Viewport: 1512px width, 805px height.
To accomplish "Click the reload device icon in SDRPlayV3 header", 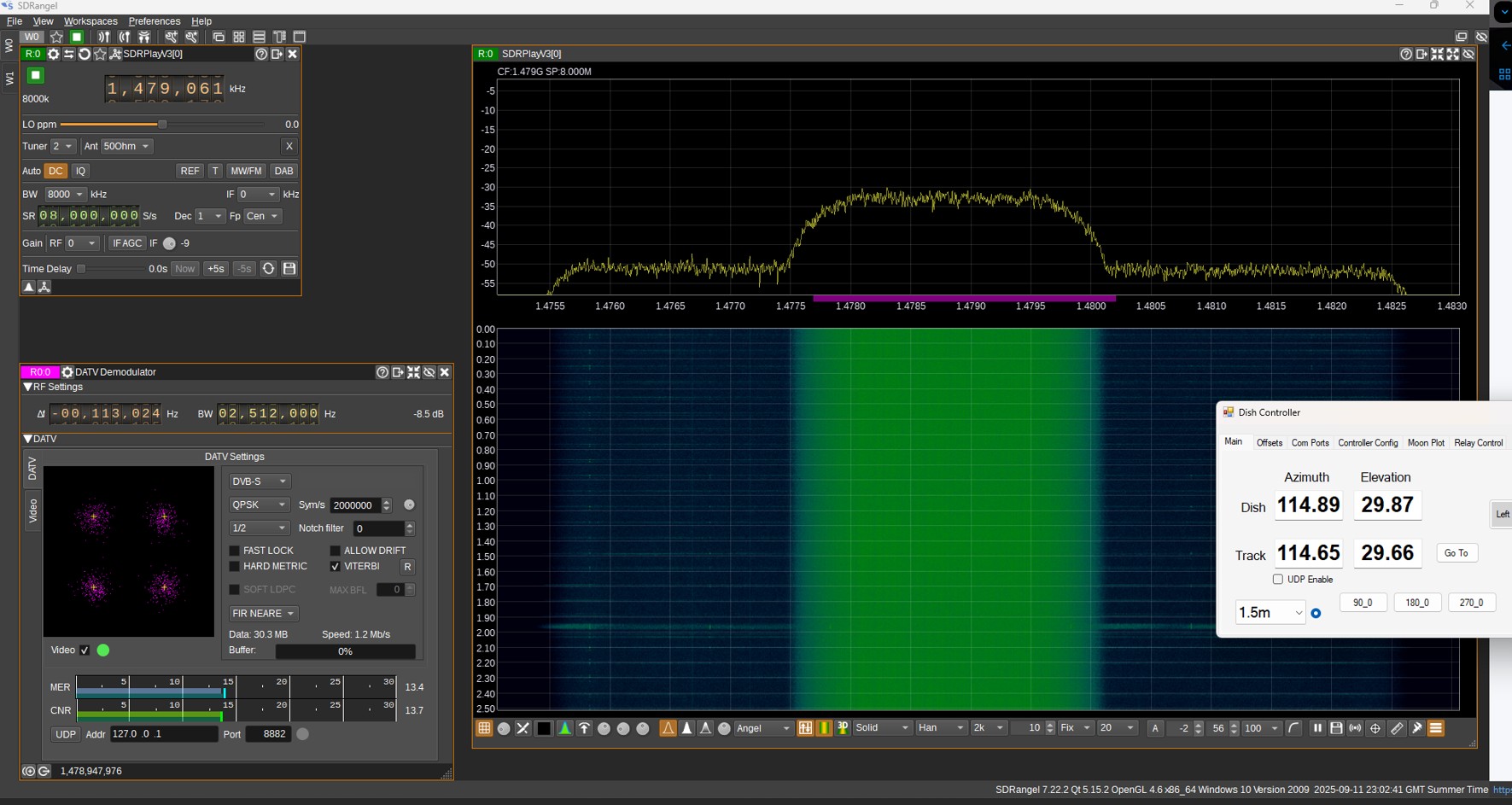I will (85, 54).
